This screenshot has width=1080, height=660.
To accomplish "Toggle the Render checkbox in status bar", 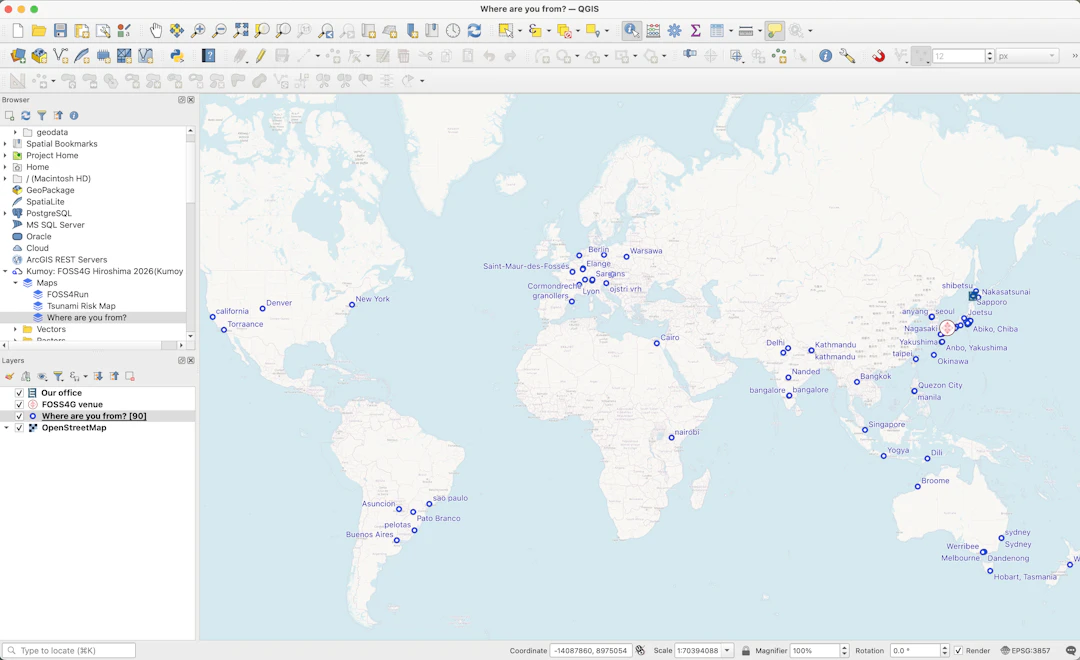I will pos(958,650).
